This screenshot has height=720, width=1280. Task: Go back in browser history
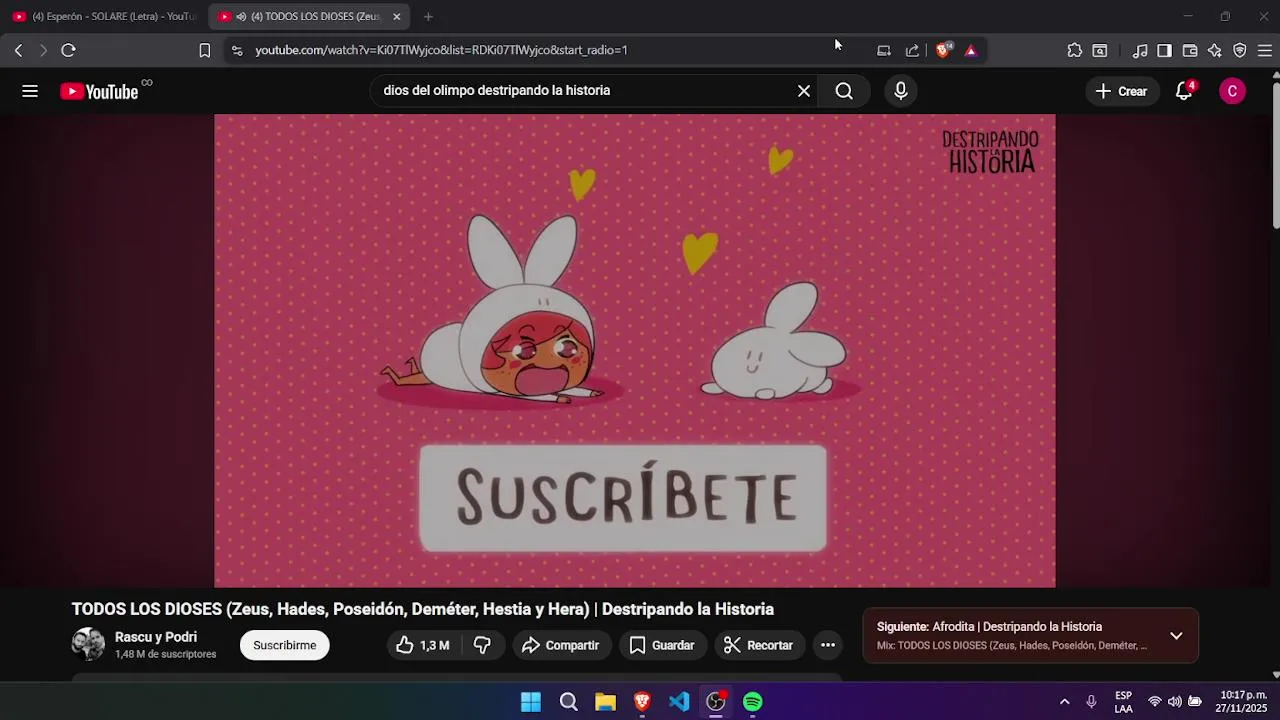click(18, 50)
